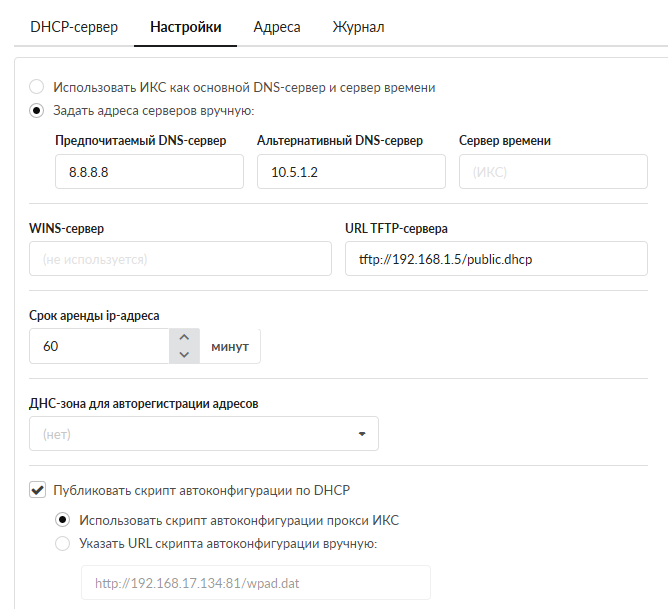668x609 pixels.
Task: Go to the Журнал tab
Action: (x=358, y=27)
